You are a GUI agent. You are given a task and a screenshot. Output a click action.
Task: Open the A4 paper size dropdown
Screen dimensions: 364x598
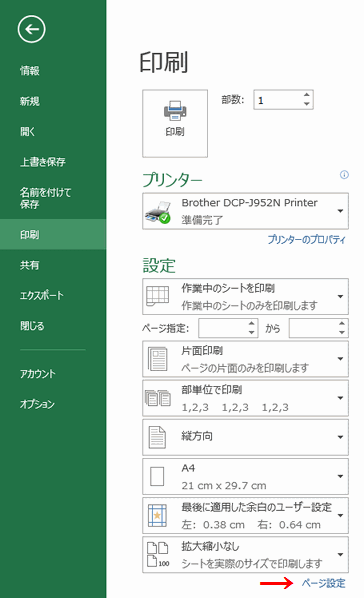(245, 476)
